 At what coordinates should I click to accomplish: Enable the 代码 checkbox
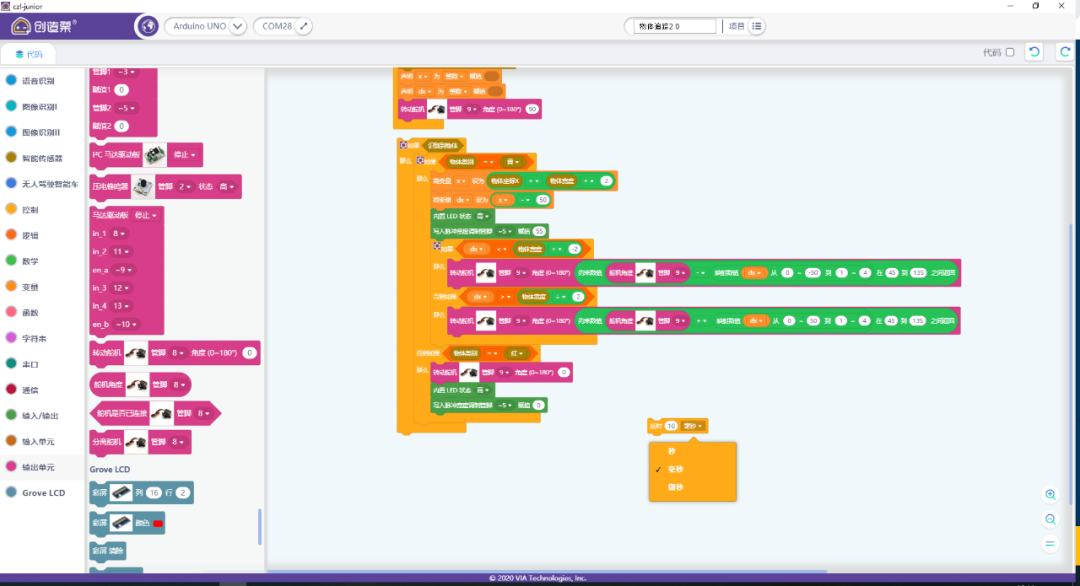point(1009,52)
